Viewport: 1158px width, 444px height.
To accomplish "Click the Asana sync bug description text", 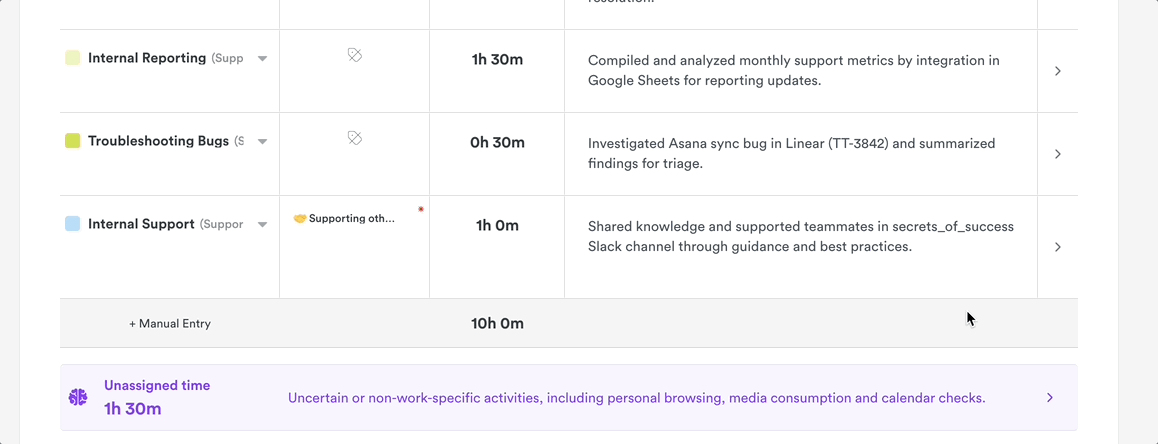I will 791,153.
